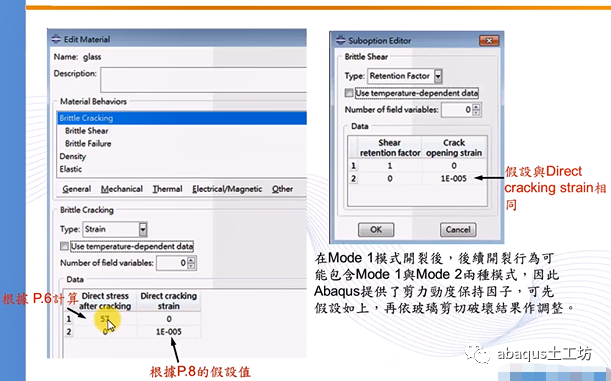
Task: Select row 1 direct cracking strain cell
Action: pyautogui.click(x=169, y=319)
